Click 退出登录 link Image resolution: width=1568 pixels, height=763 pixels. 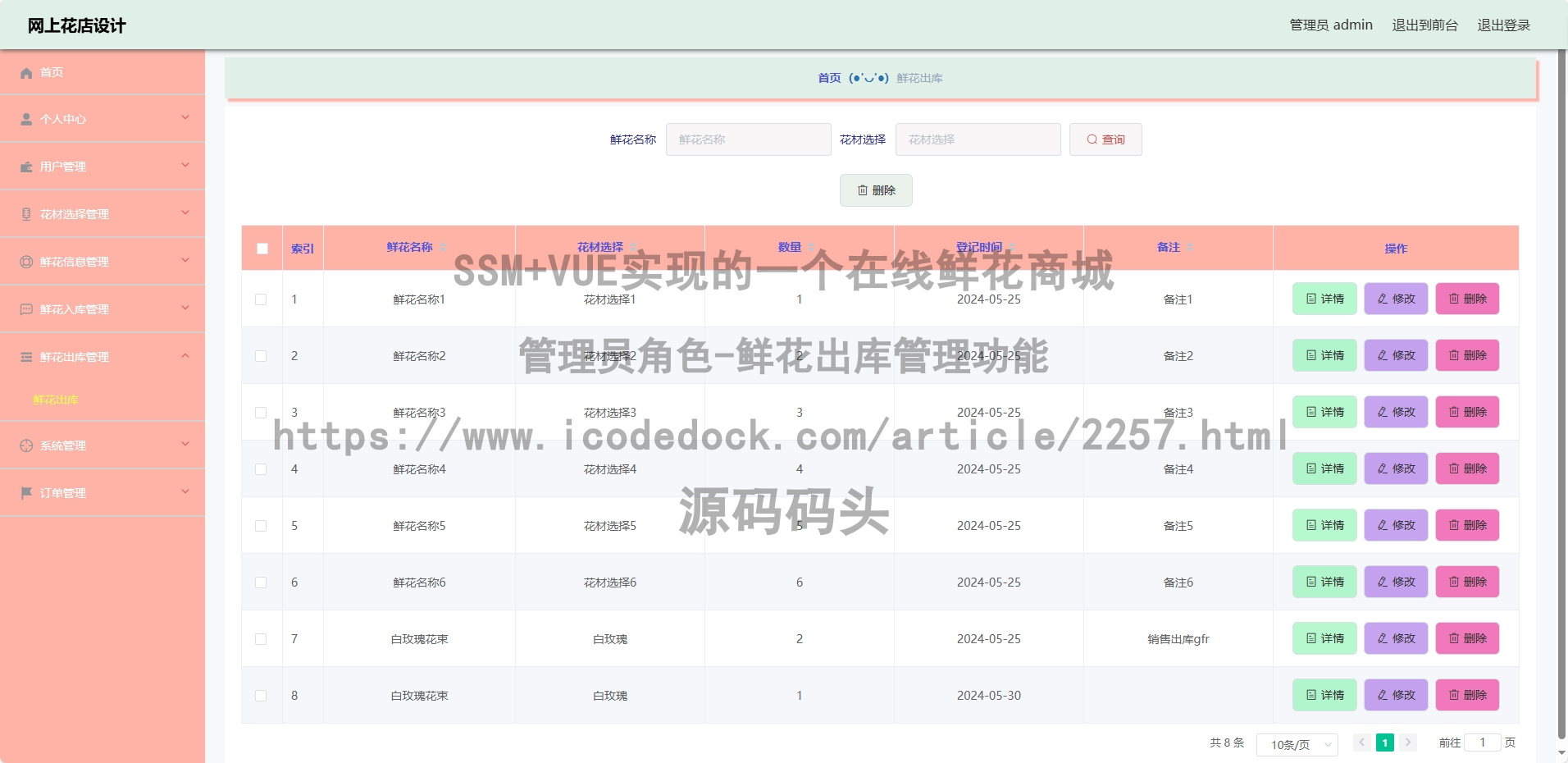coord(1504,25)
